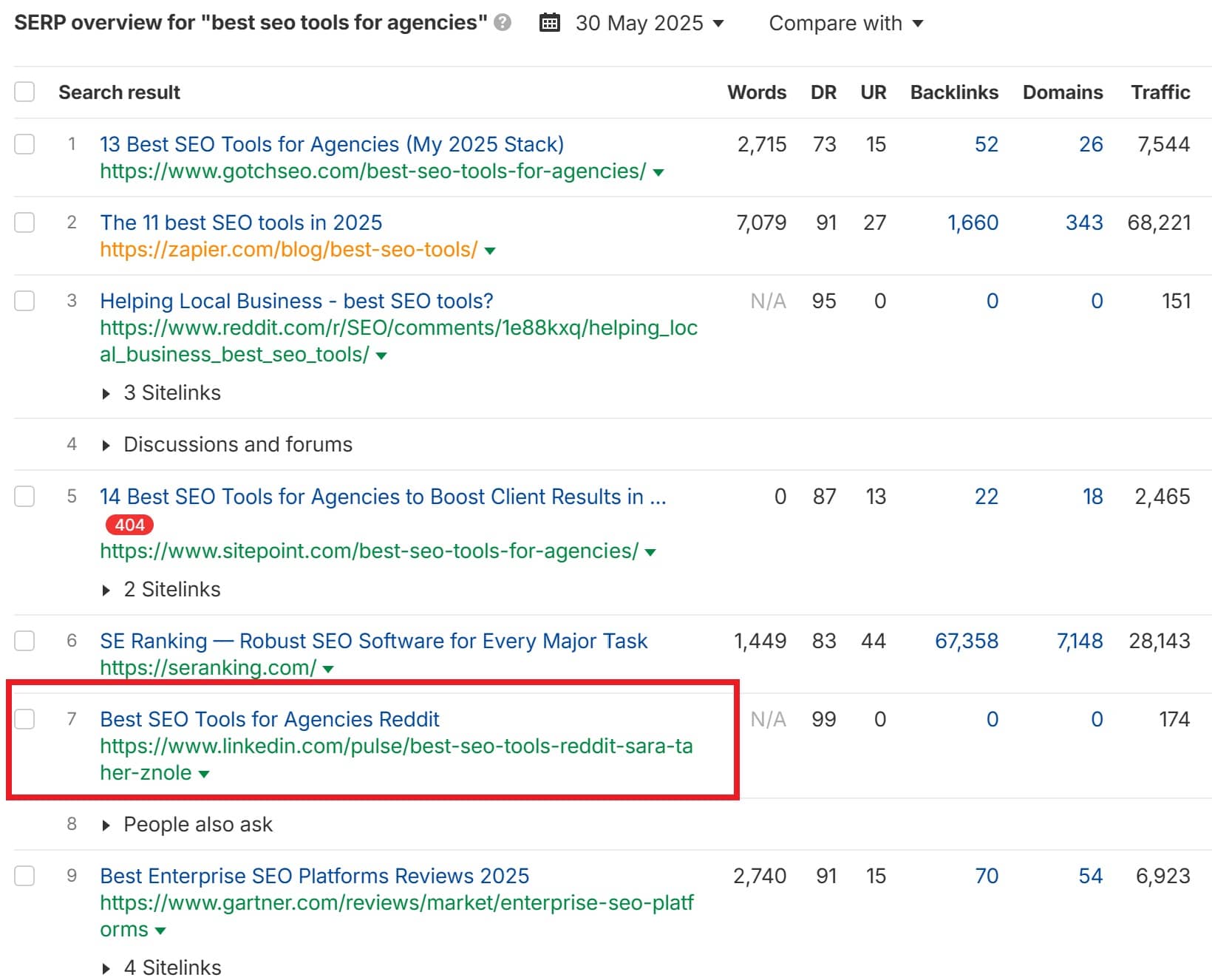Click the help question mark icon beside SERP overview title
Image resolution: width=1212 pixels, height=980 pixels.
click(x=503, y=23)
